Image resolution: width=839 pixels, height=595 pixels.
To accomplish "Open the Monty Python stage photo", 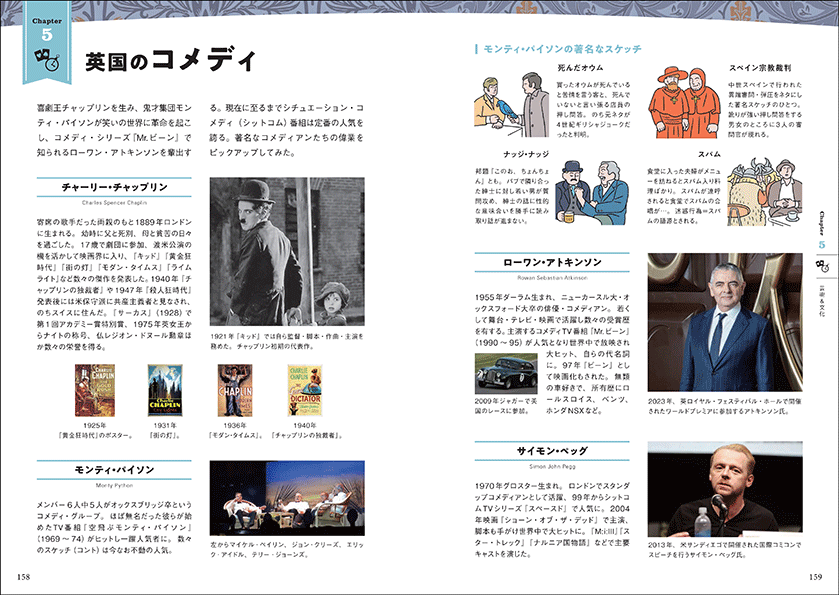I will [287, 498].
